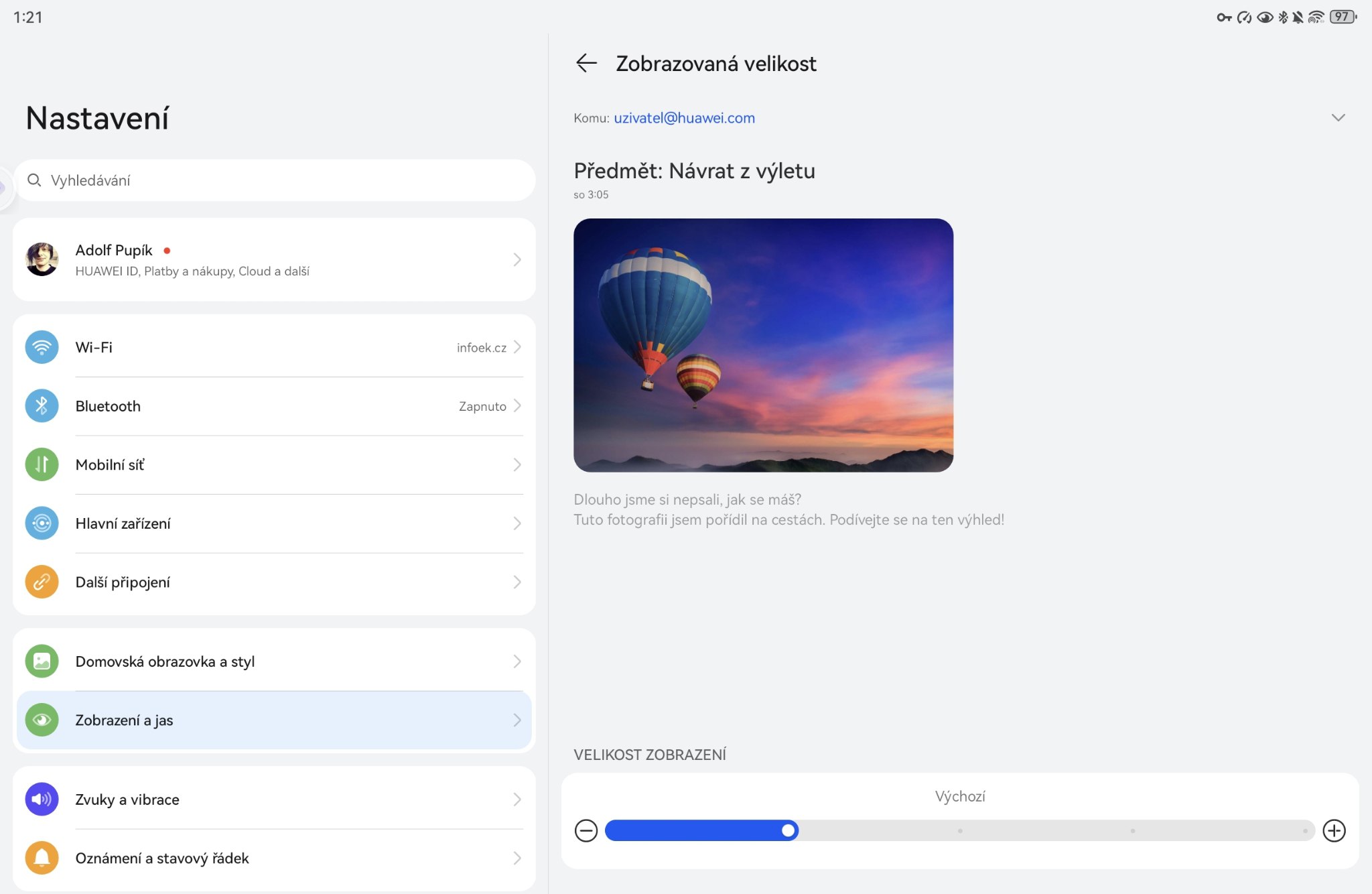Click the Oznámení bell icon

pos(42,858)
